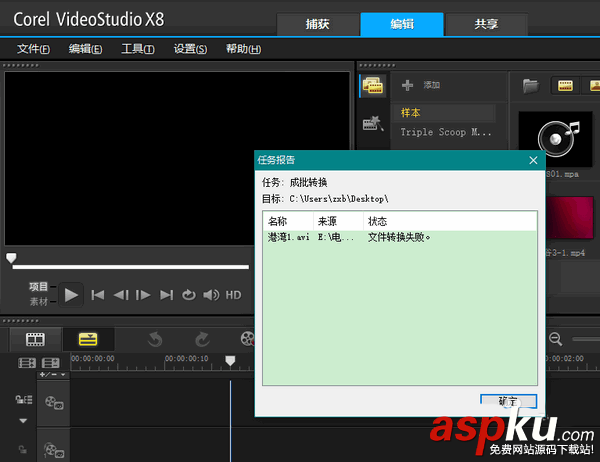Click Show All Visible Tracks icon
This screenshot has width=600, height=462.
coord(27,362)
